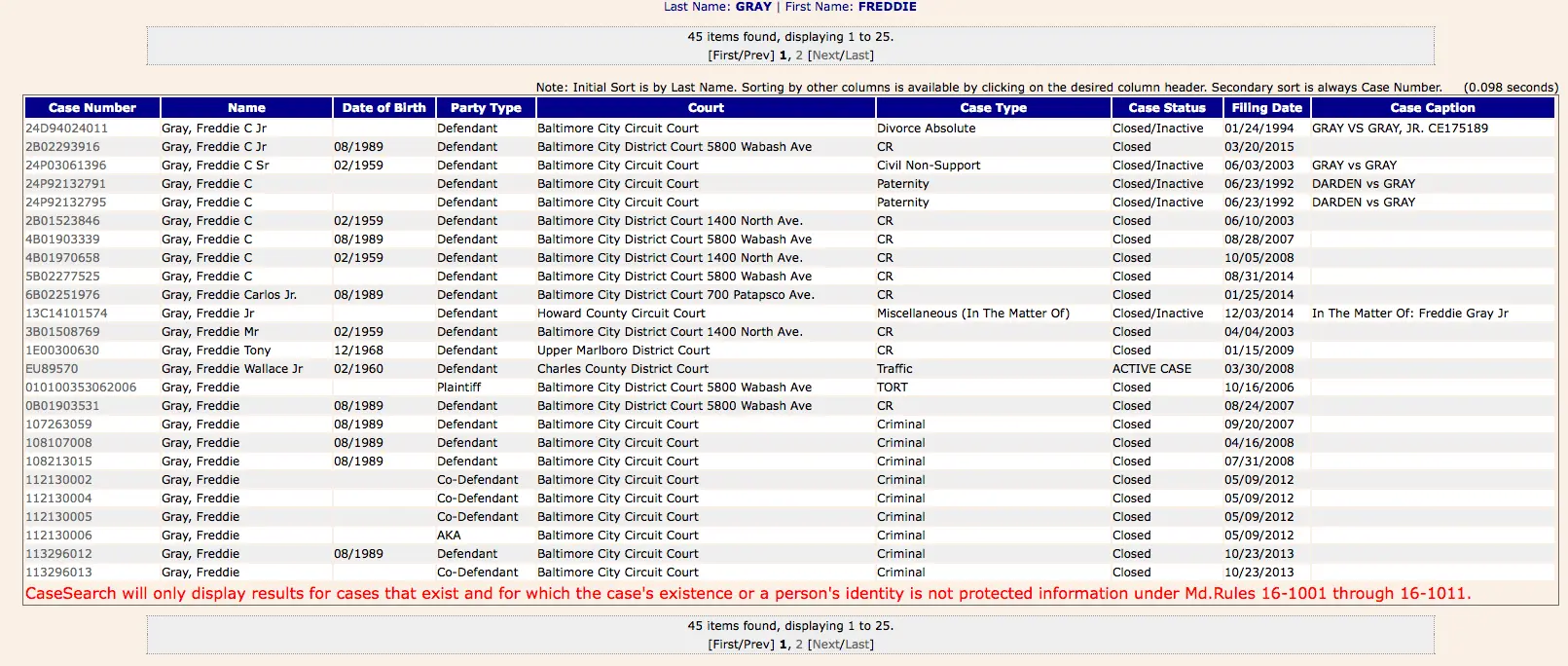Open case number 4B01903339
The height and width of the screenshot is (666, 1568).
click(x=62, y=240)
